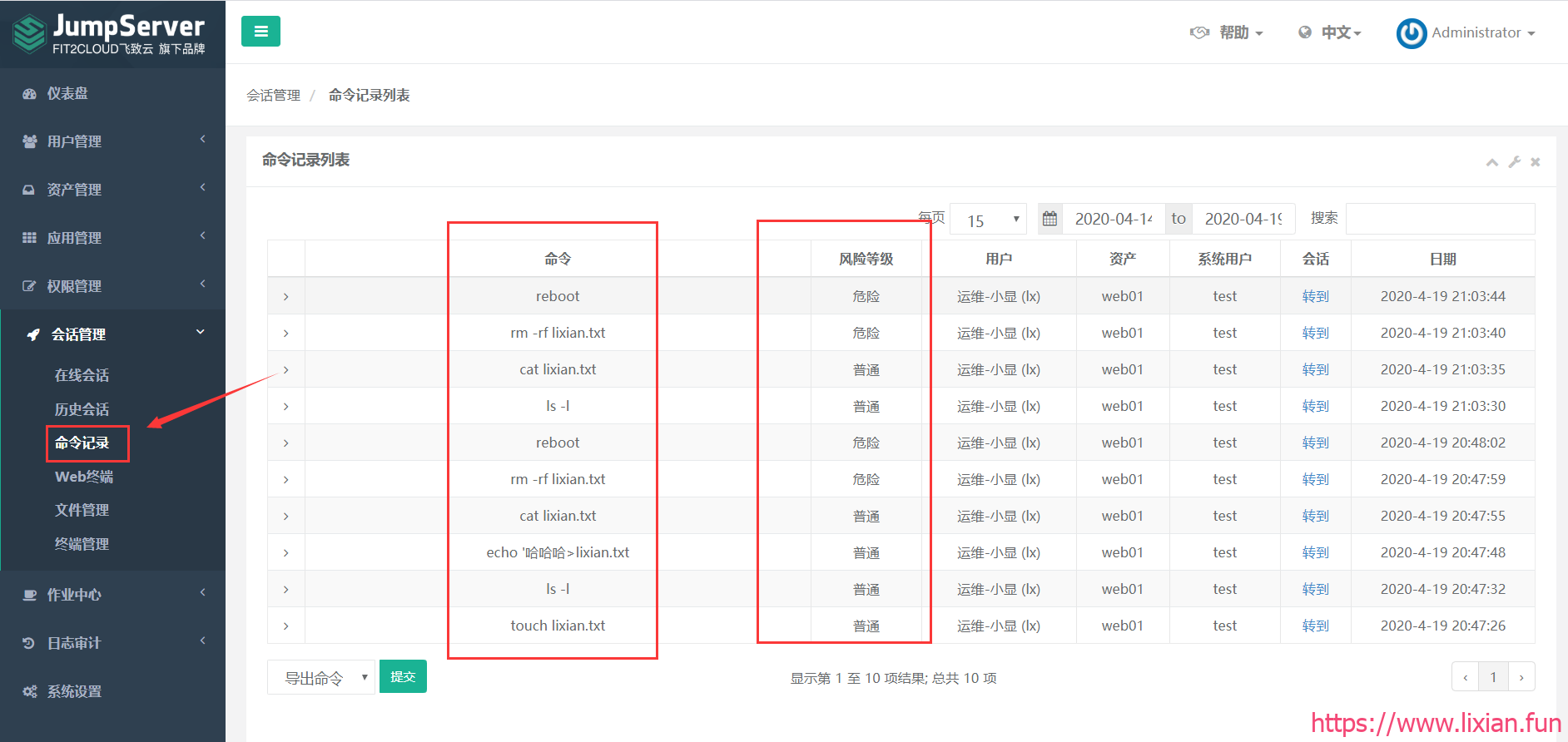Click the Administrator avatar icon
The height and width of the screenshot is (742, 1568).
[1412, 33]
